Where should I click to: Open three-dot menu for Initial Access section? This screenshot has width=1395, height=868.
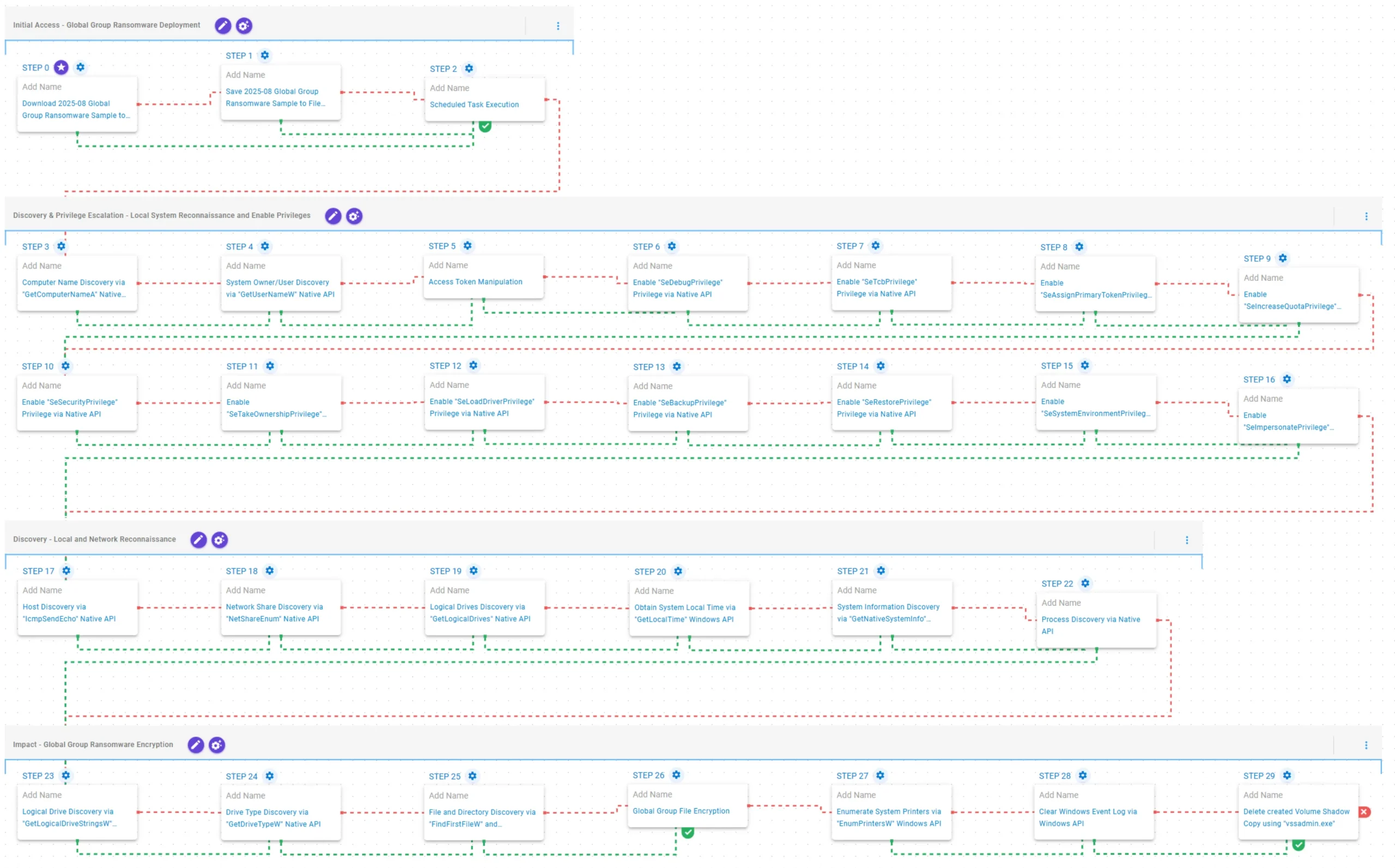(558, 26)
